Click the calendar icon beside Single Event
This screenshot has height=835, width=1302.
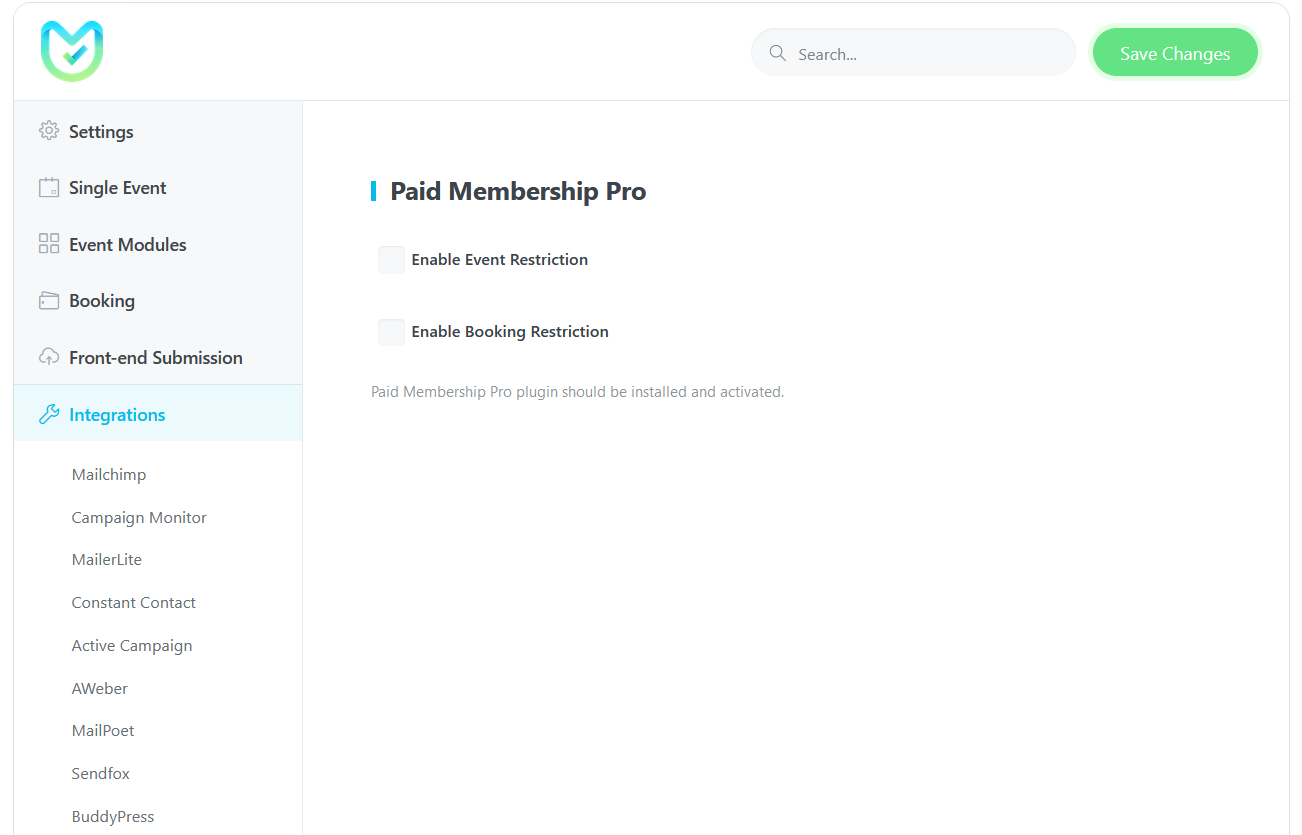point(49,188)
